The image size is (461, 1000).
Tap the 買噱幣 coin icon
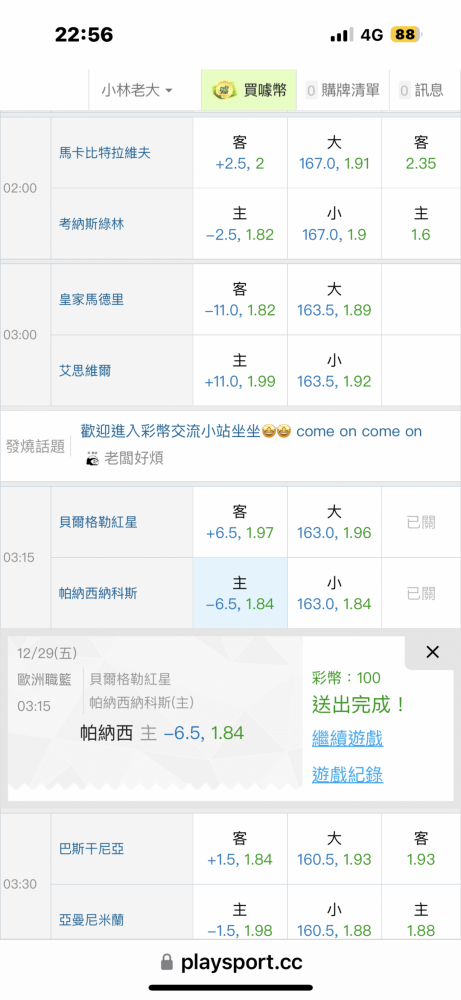223,90
